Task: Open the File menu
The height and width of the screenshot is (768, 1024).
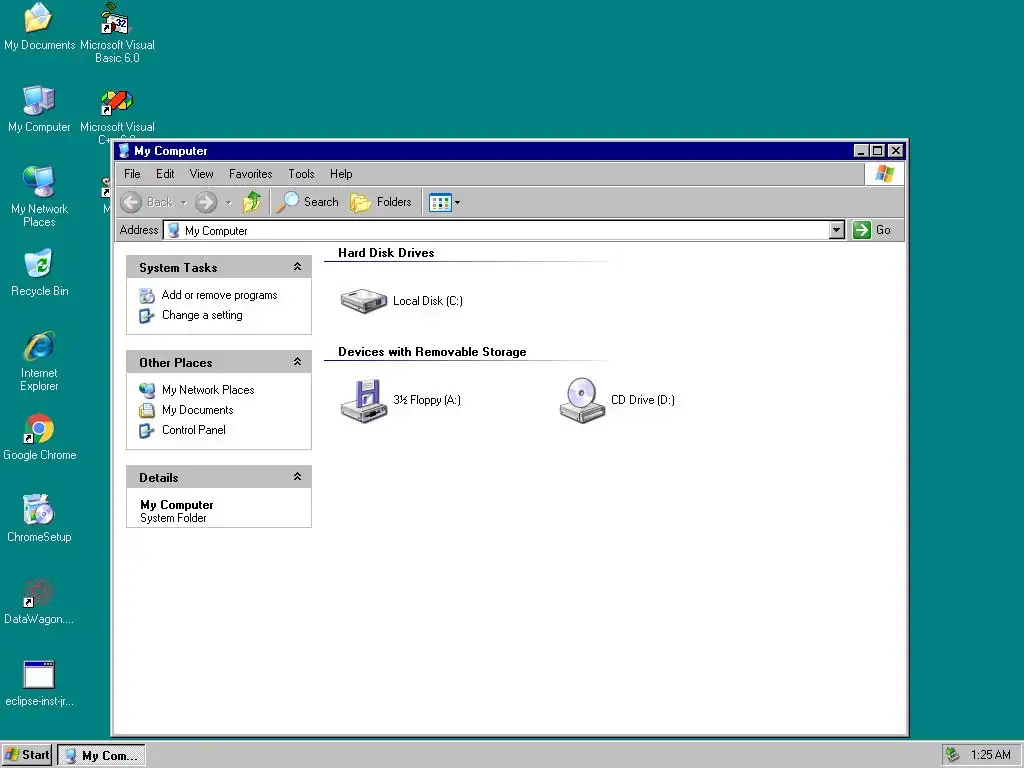Action: [132, 174]
